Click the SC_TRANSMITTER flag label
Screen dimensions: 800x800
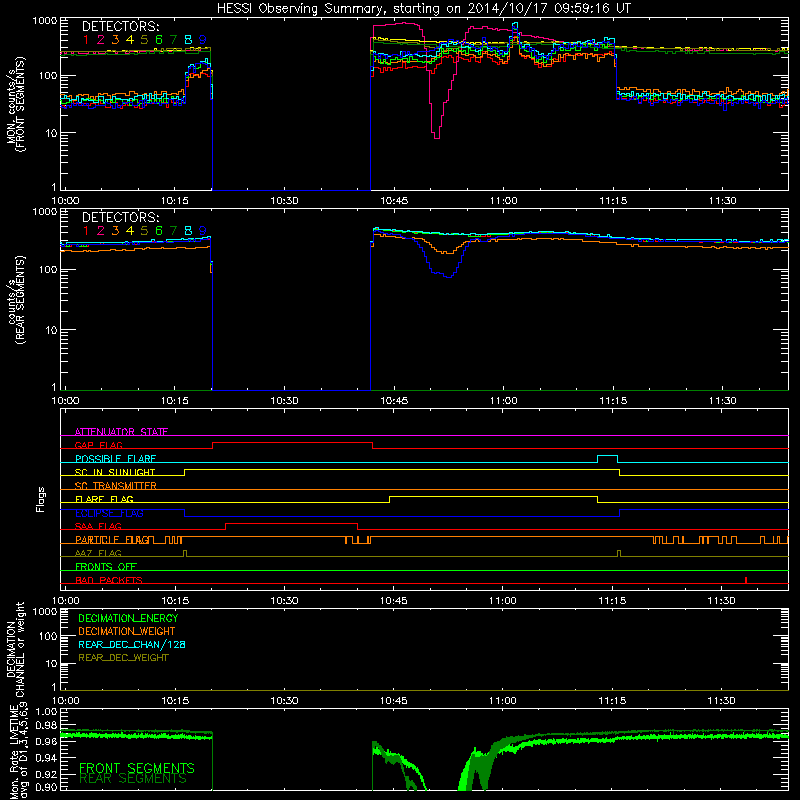(115, 485)
